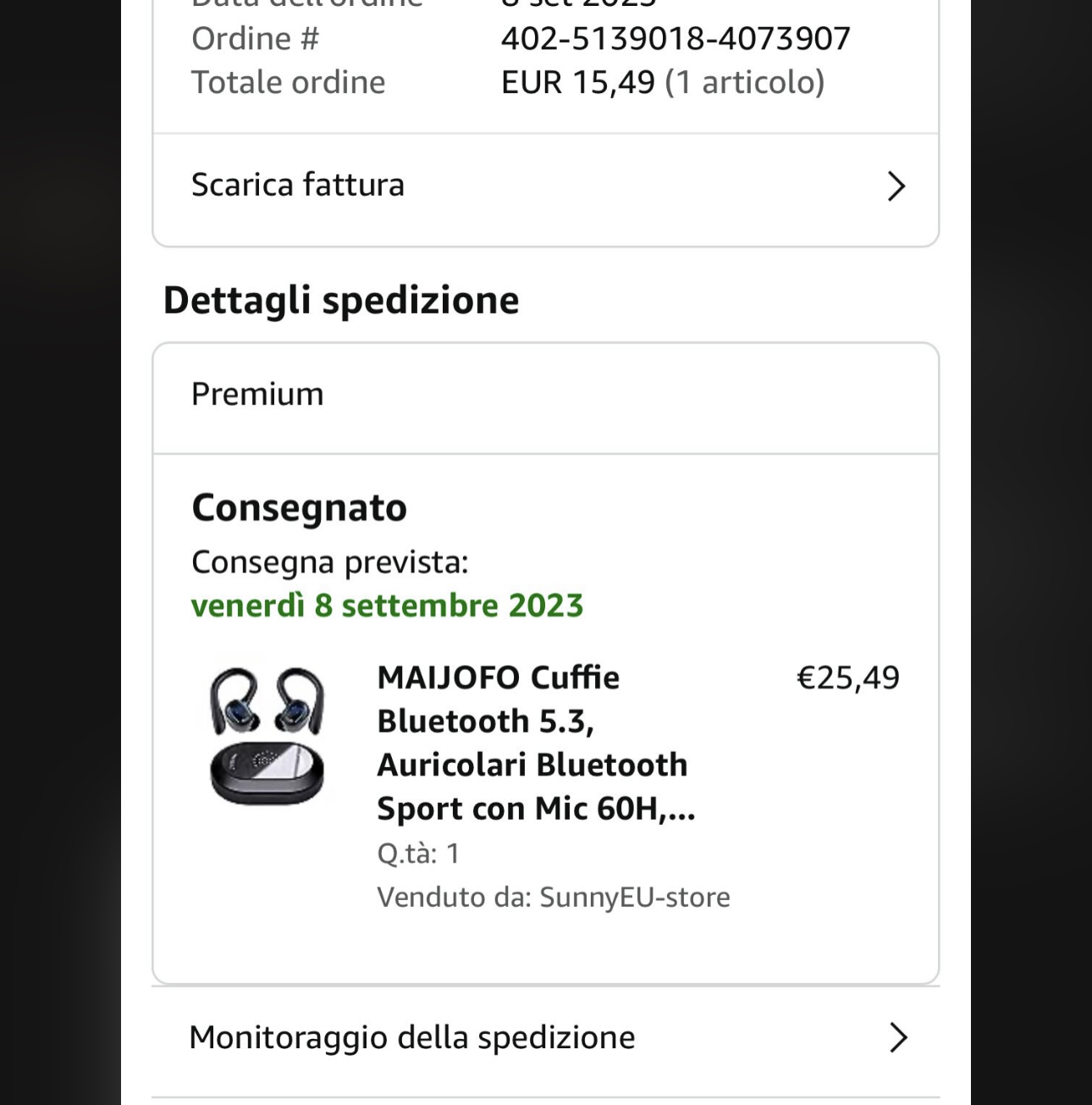The width and height of the screenshot is (1092, 1105).
Task: Click the venerdì 8 settembre 2023 date
Action: (x=388, y=605)
